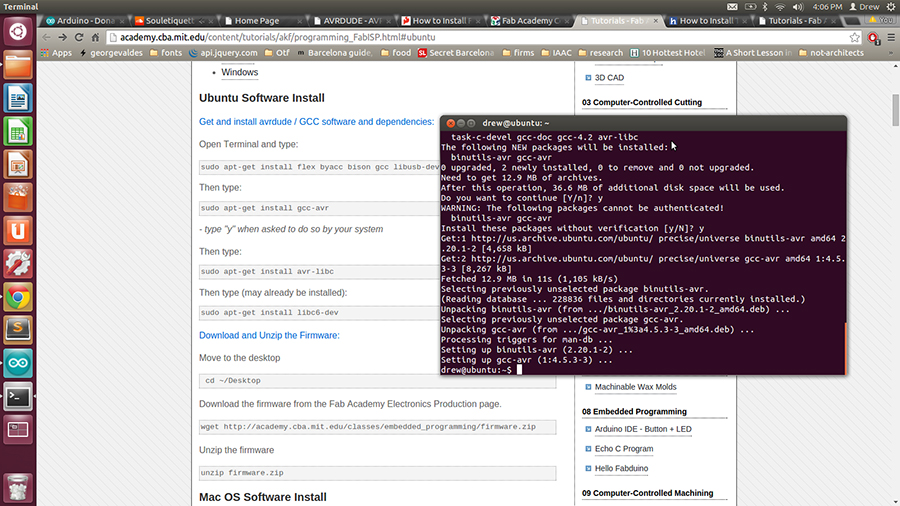Viewport: 900px width, 506px height.
Task: Open Workspace Switcher launcher icon
Action: tap(18, 430)
